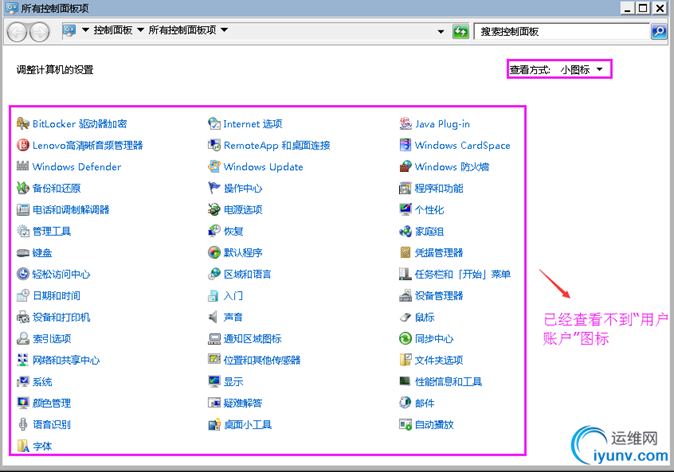Select 控制面板 breadcrumb in address bar
This screenshot has width=674, height=472.
click(x=113, y=30)
